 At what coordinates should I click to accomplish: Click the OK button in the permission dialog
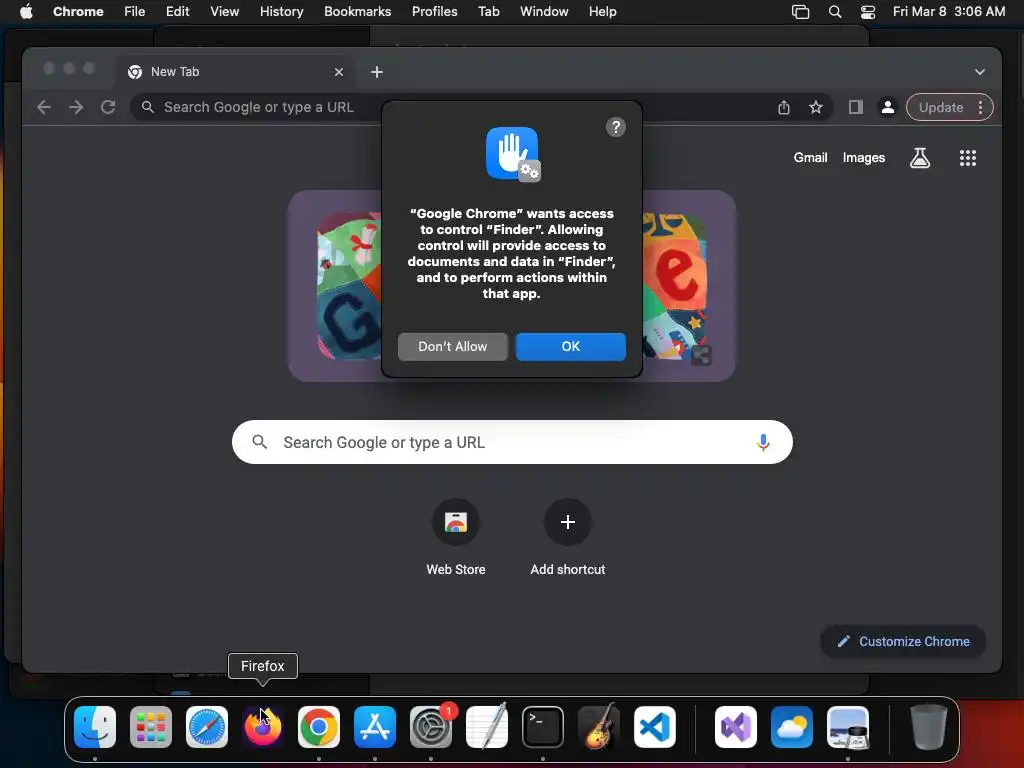(x=570, y=346)
